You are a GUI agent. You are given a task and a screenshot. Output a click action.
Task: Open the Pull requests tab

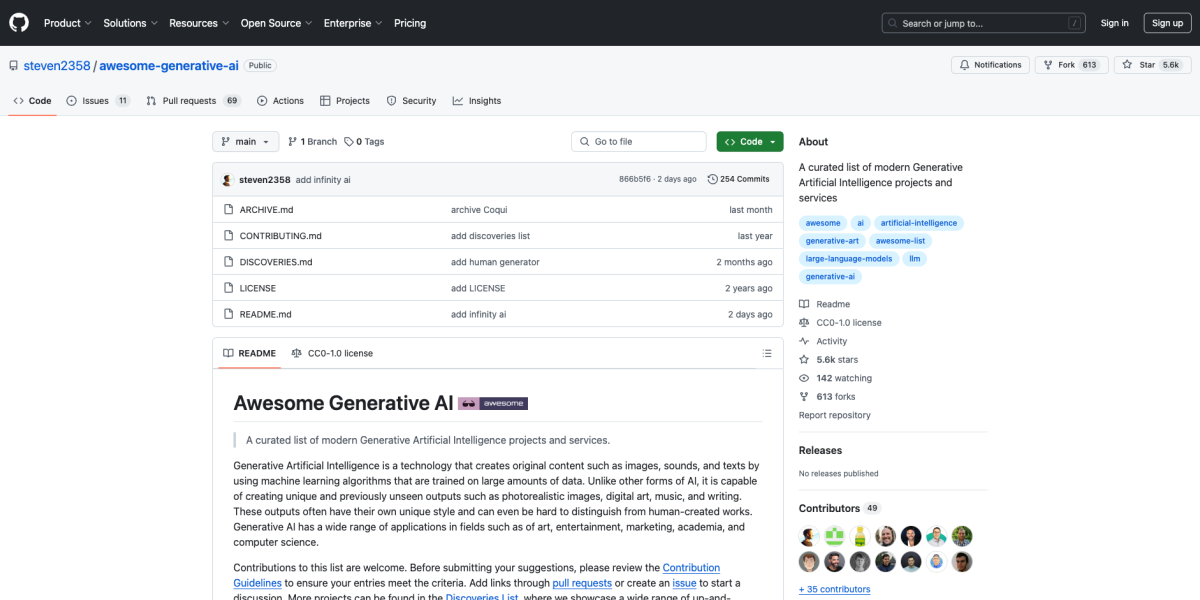193,101
